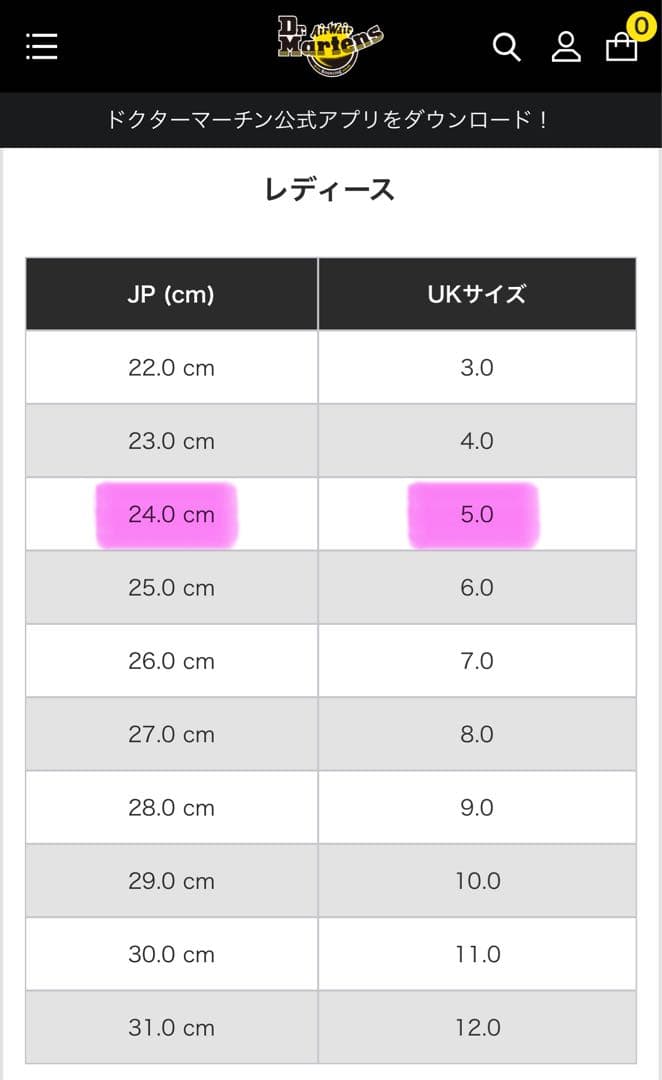Click the UK size 10.0 cell
This screenshot has height=1080, width=662.
point(477,881)
